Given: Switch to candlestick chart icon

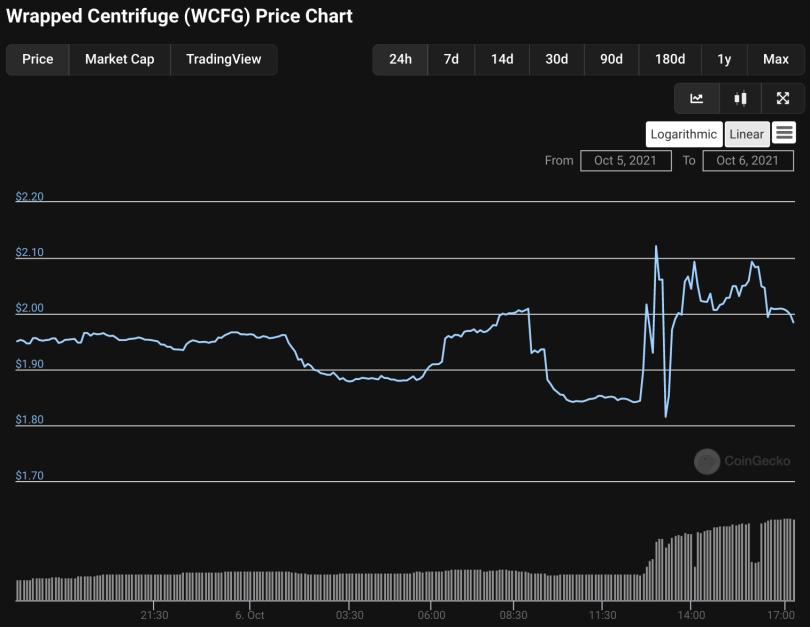Looking at the screenshot, I should point(740,98).
